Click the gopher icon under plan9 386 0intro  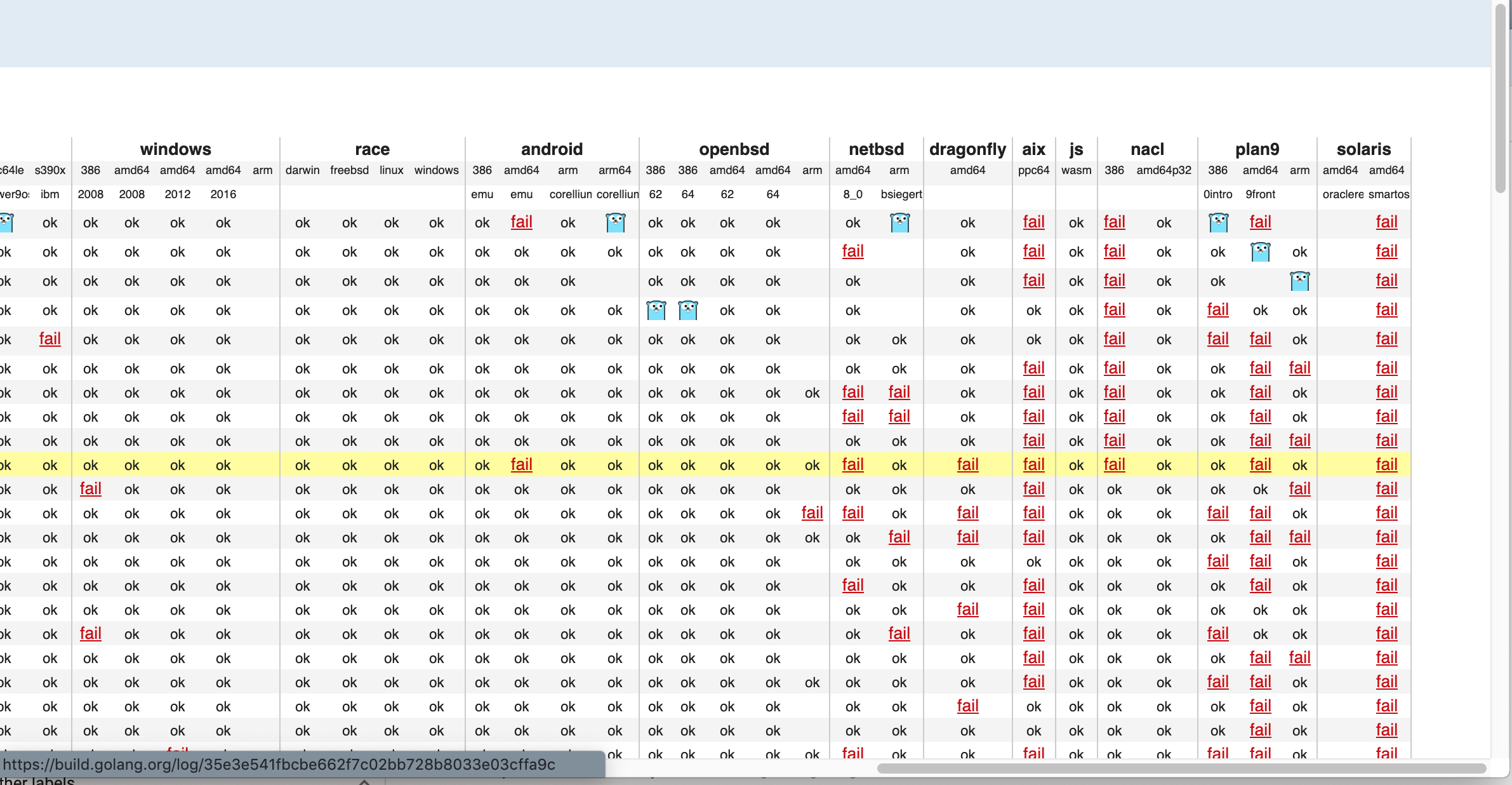pyautogui.click(x=1218, y=223)
